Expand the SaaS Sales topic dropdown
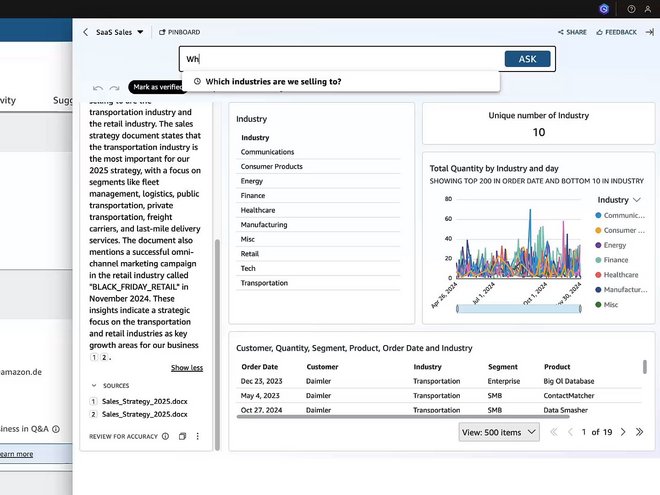Viewport: 660px width, 495px height. pos(140,32)
